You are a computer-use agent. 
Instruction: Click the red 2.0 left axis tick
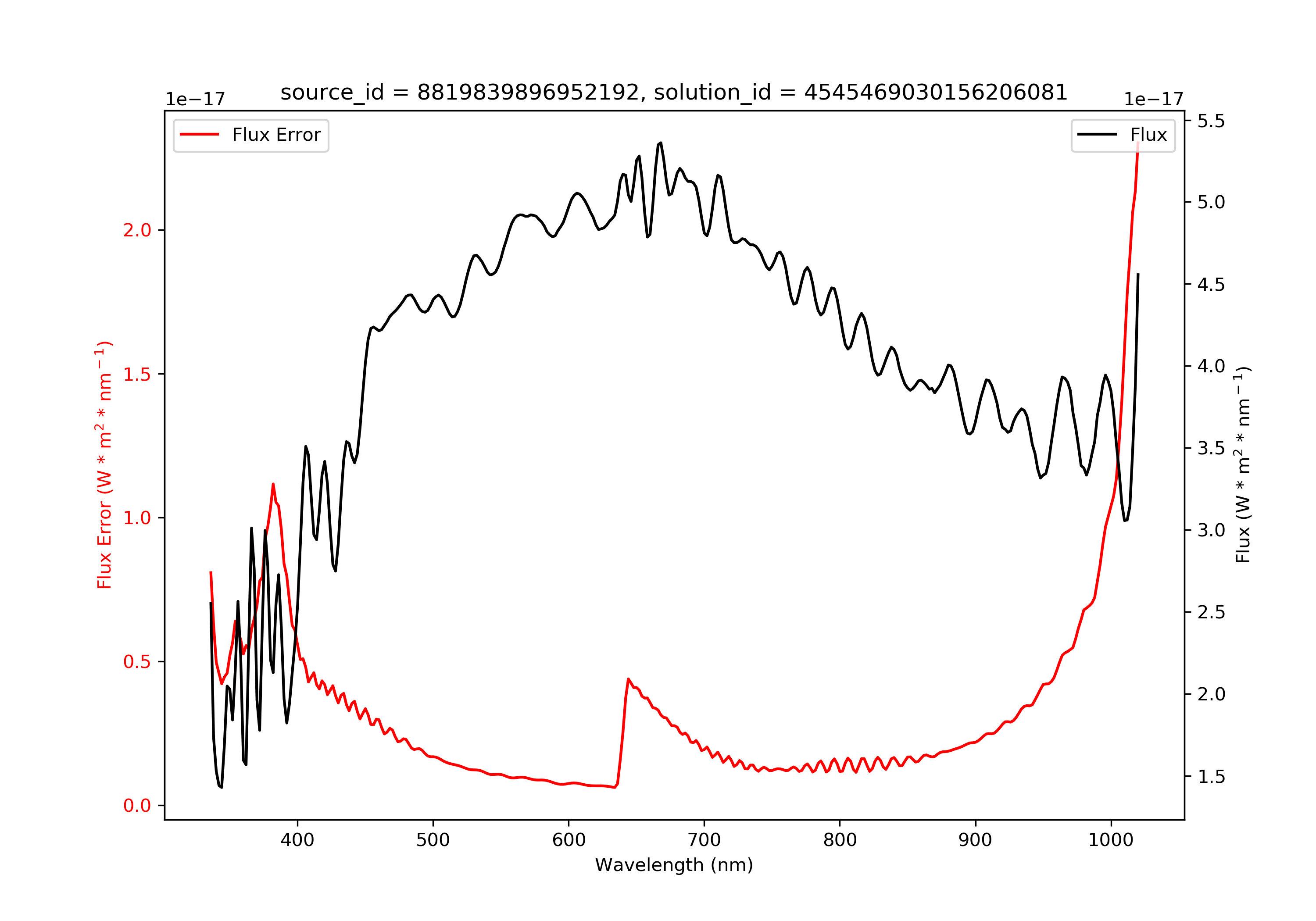[x=137, y=230]
